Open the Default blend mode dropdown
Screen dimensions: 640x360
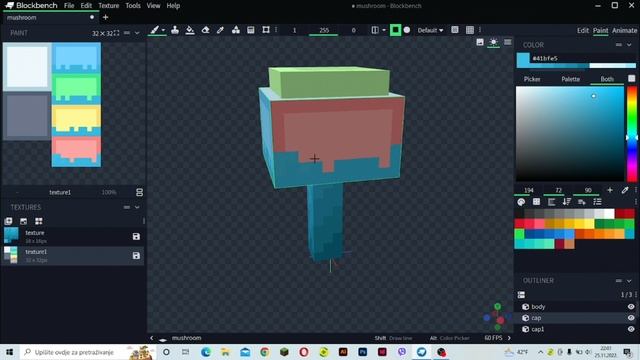(x=430, y=30)
